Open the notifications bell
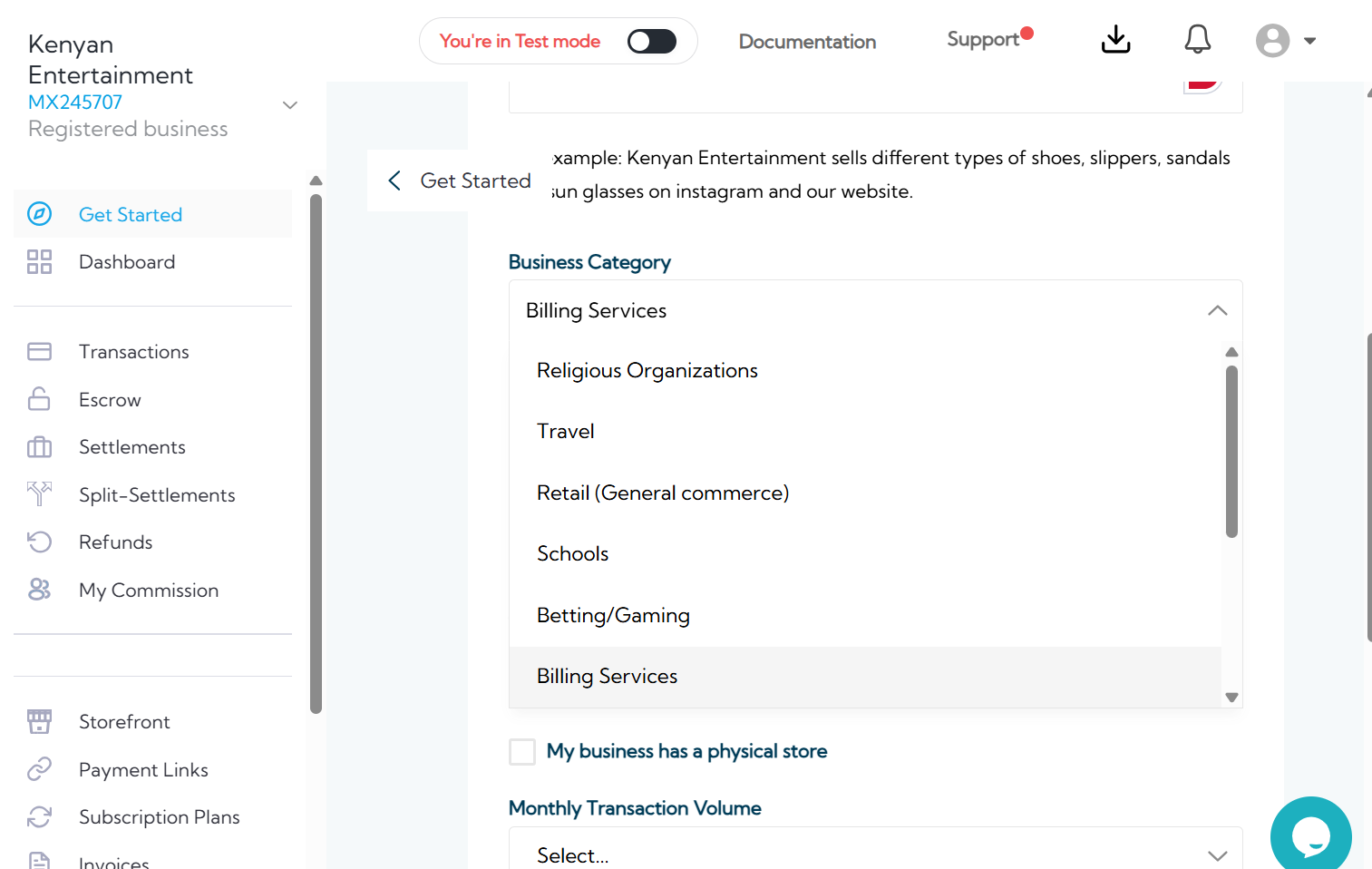The image size is (1372, 869). 1197,40
